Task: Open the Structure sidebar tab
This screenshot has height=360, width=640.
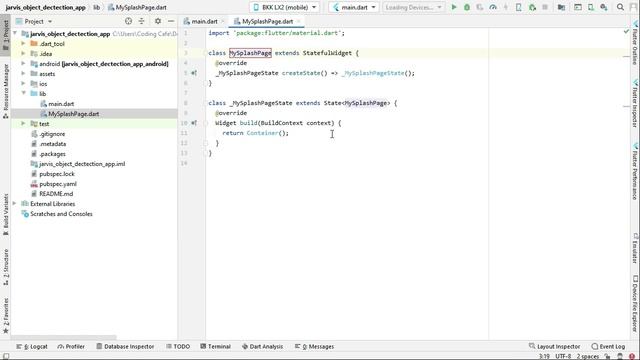Action: (5, 267)
